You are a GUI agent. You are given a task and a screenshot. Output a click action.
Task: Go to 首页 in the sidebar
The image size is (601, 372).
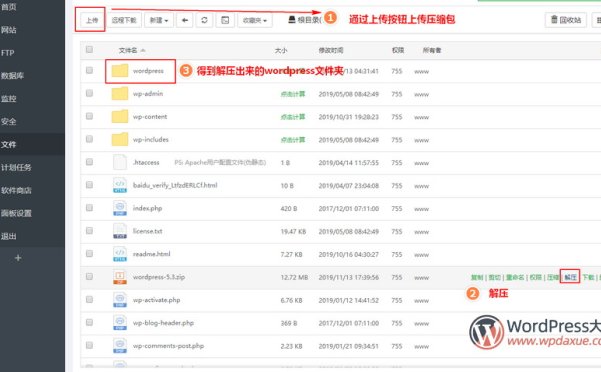[9, 7]
